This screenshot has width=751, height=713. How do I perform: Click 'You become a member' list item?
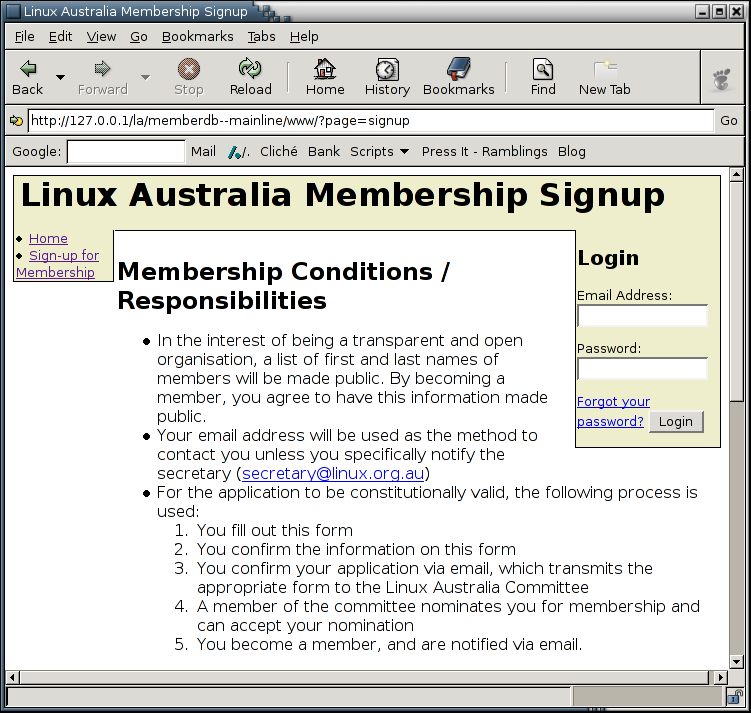(x=389, y=645)
